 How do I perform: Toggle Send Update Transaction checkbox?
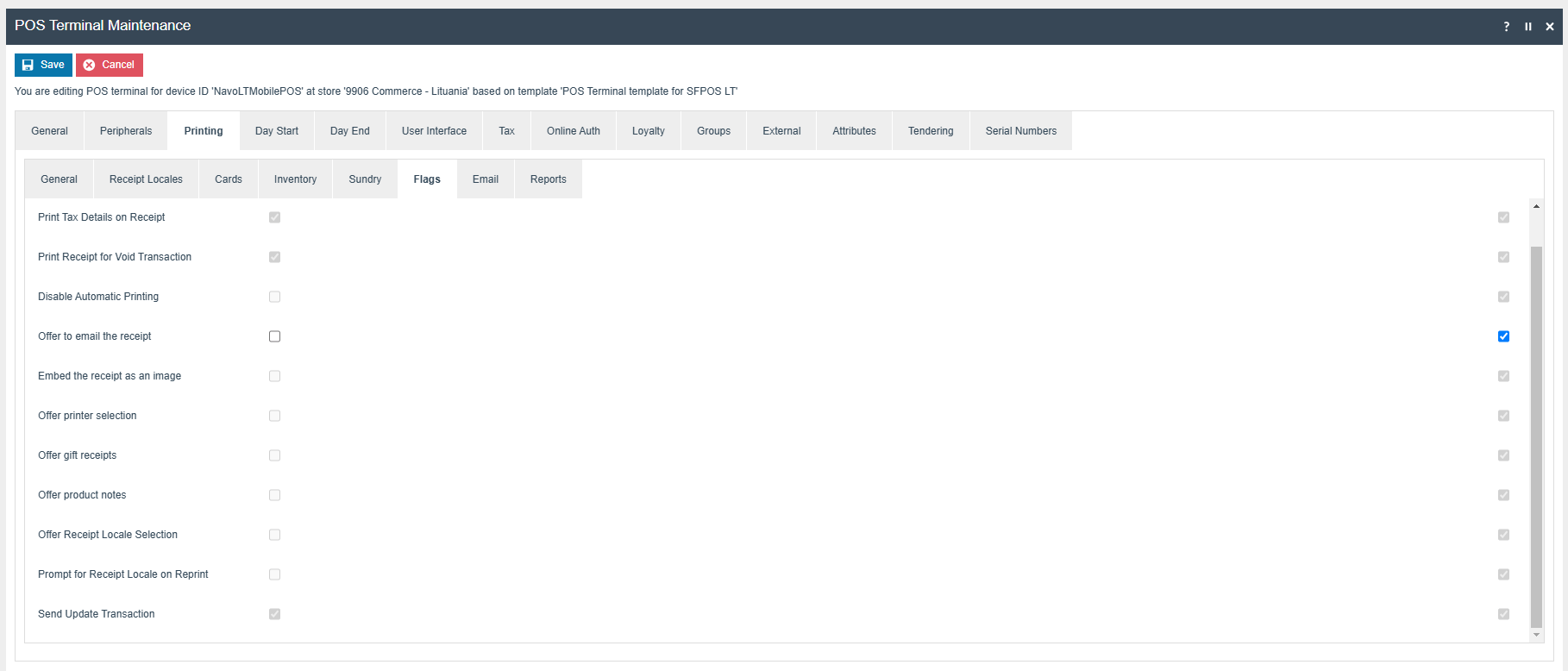tap(274, 614)
